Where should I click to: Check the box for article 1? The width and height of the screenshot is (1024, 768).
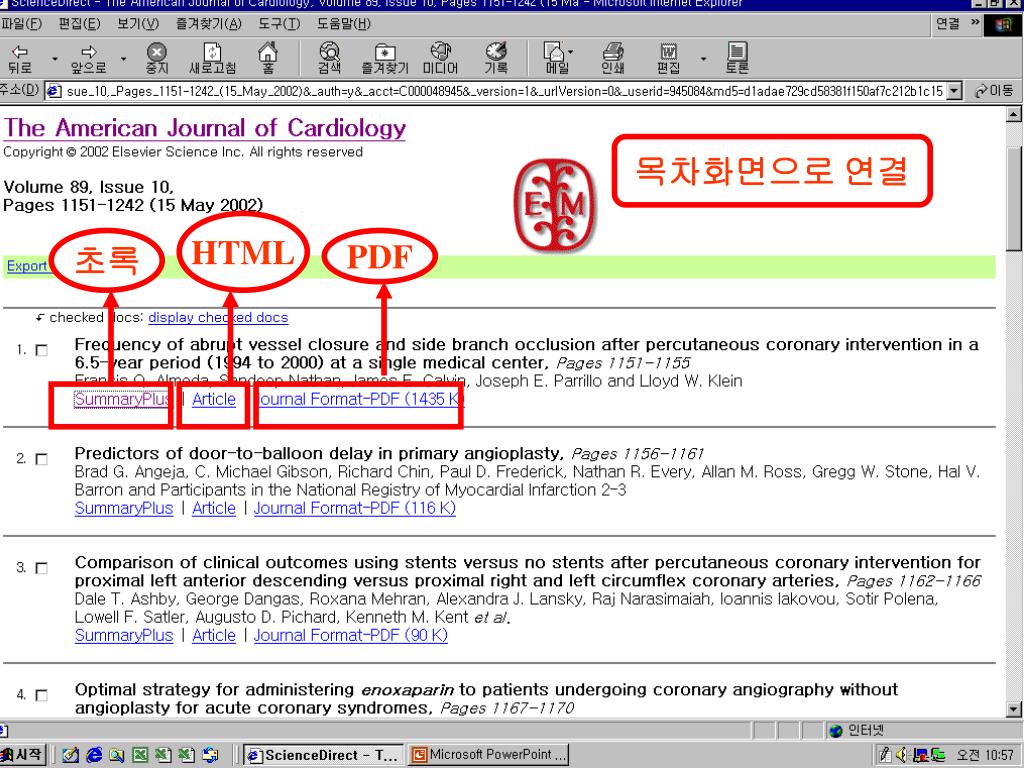[x=42, y=350]
